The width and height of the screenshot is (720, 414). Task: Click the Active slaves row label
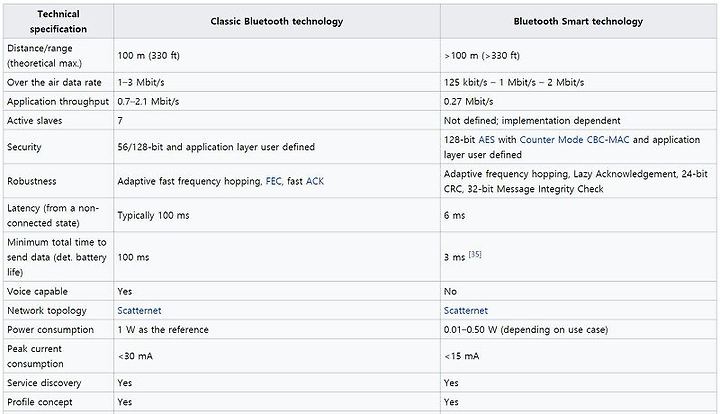[34, 121]
